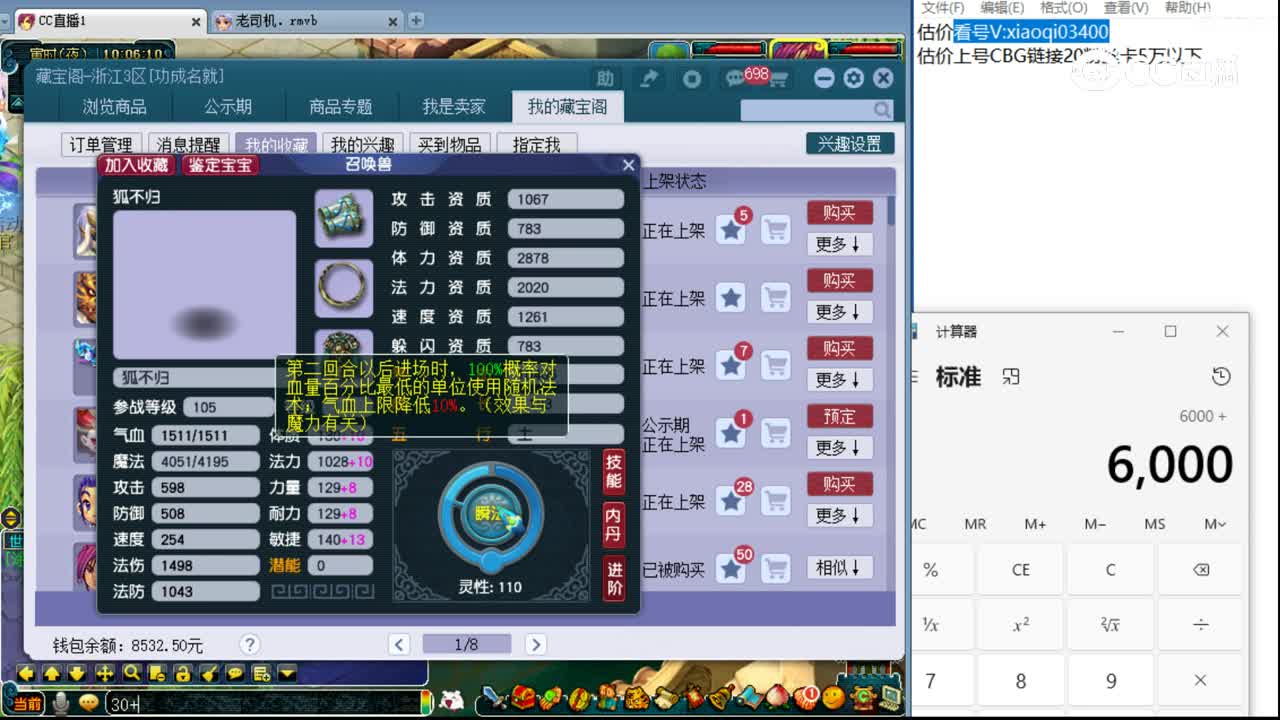Click the magnifier icon in chat toolbar
The height and width of the screenshot is (720, 1280).
tap(131, 673)
